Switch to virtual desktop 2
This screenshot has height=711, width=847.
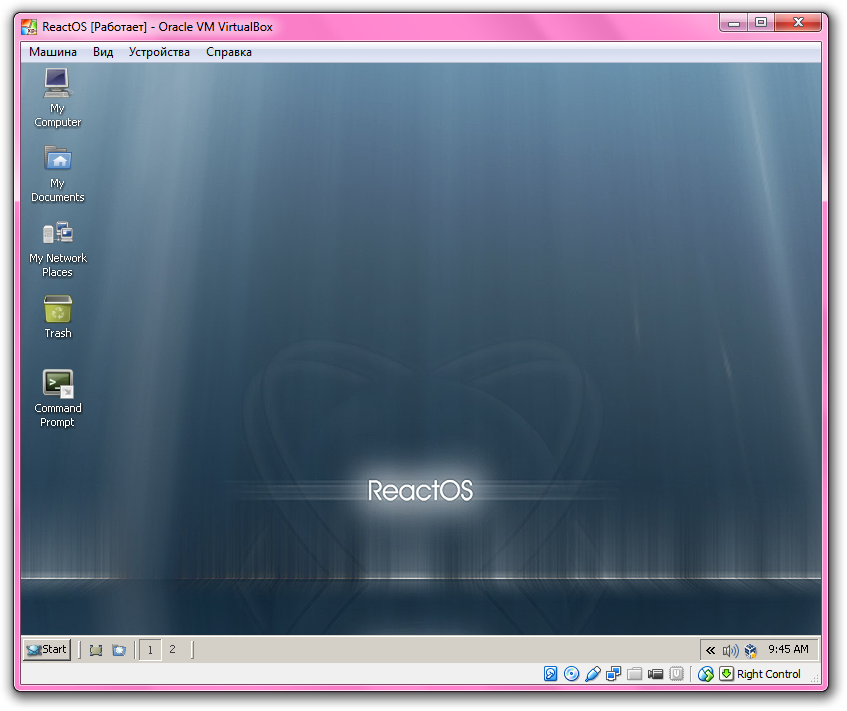coord(172,649)
